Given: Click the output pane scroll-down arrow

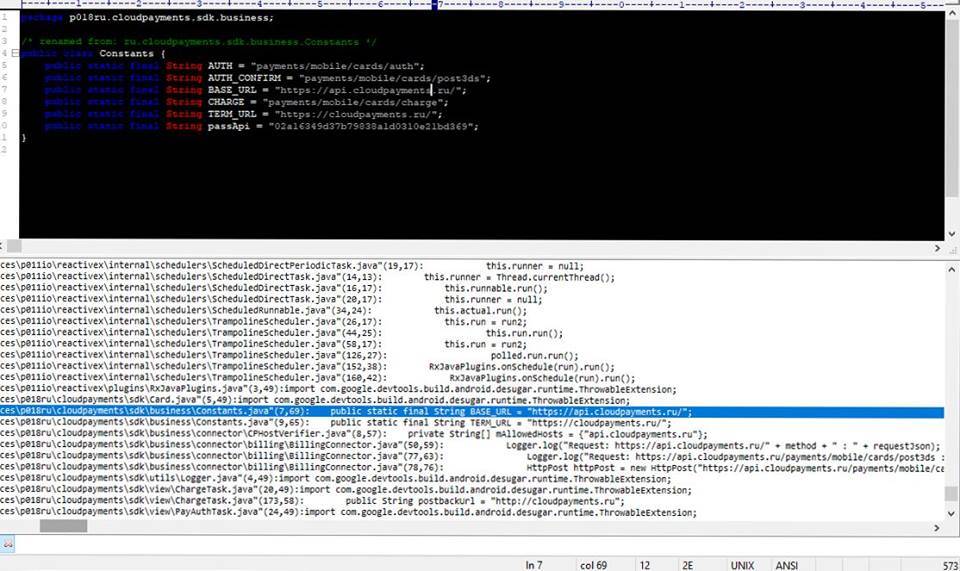Looking at the screenshot, I should tap(951, 513).
